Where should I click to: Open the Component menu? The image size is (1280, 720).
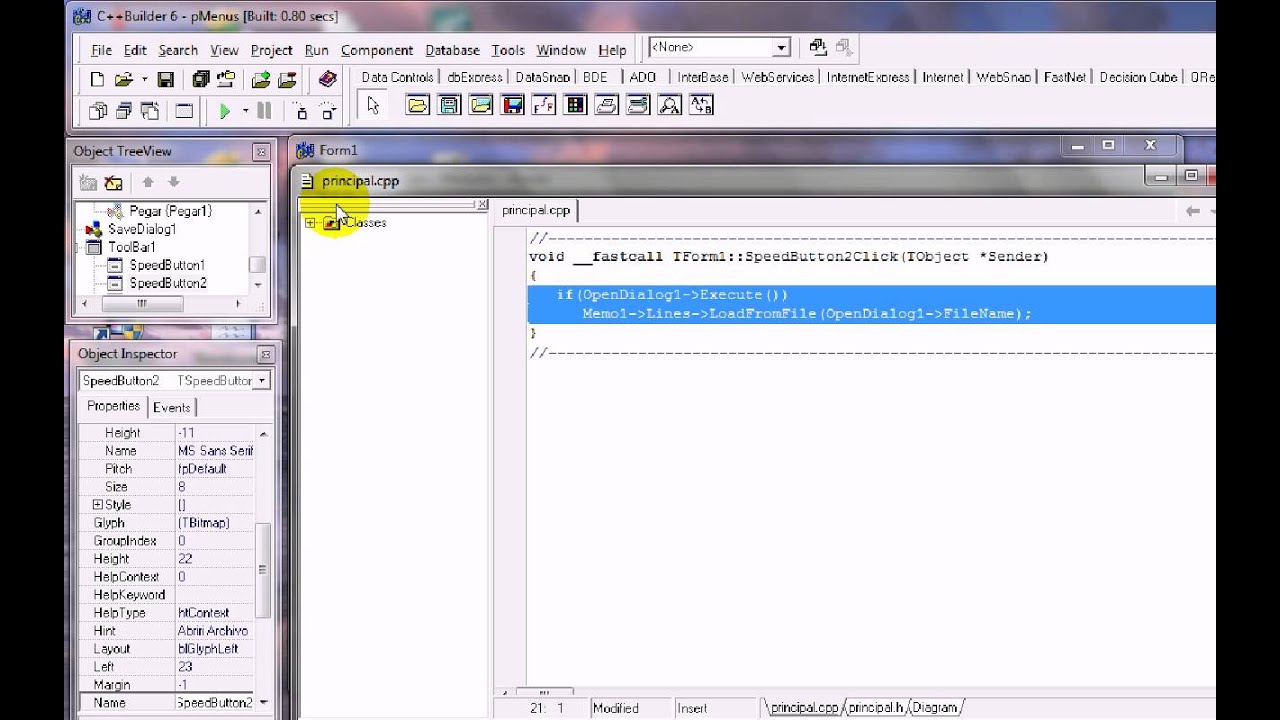point(377,50)
